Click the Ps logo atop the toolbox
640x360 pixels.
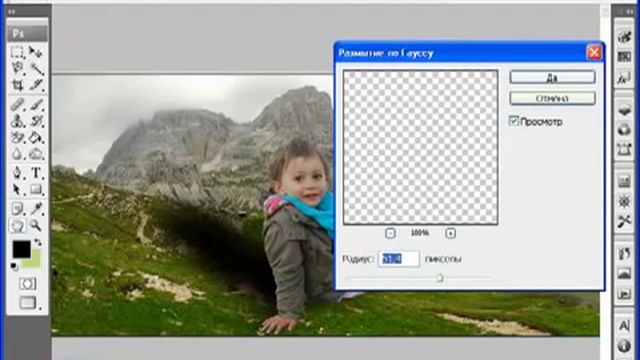click(27, 33)
